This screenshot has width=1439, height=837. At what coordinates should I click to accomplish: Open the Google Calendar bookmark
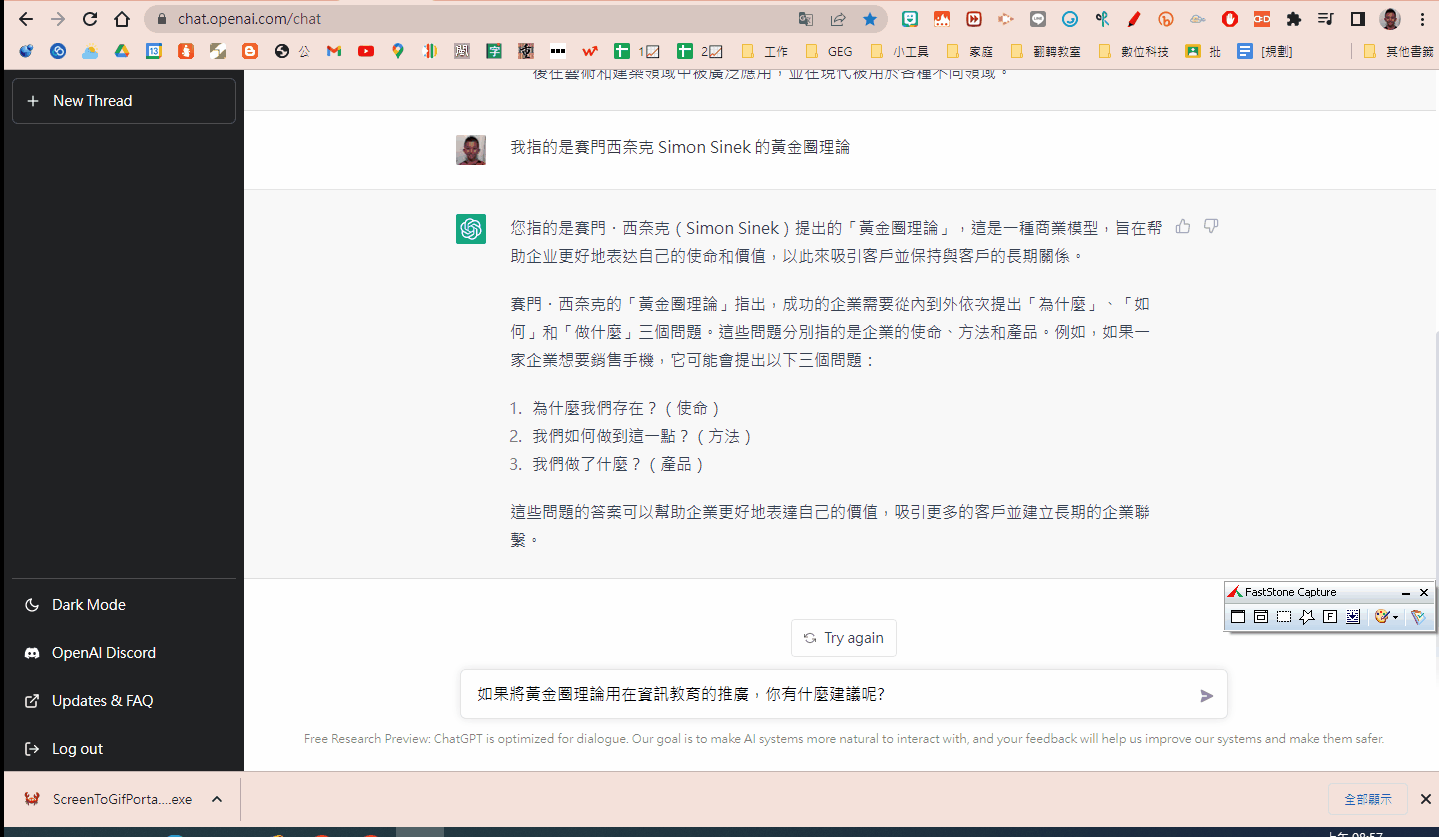point(154,51)
